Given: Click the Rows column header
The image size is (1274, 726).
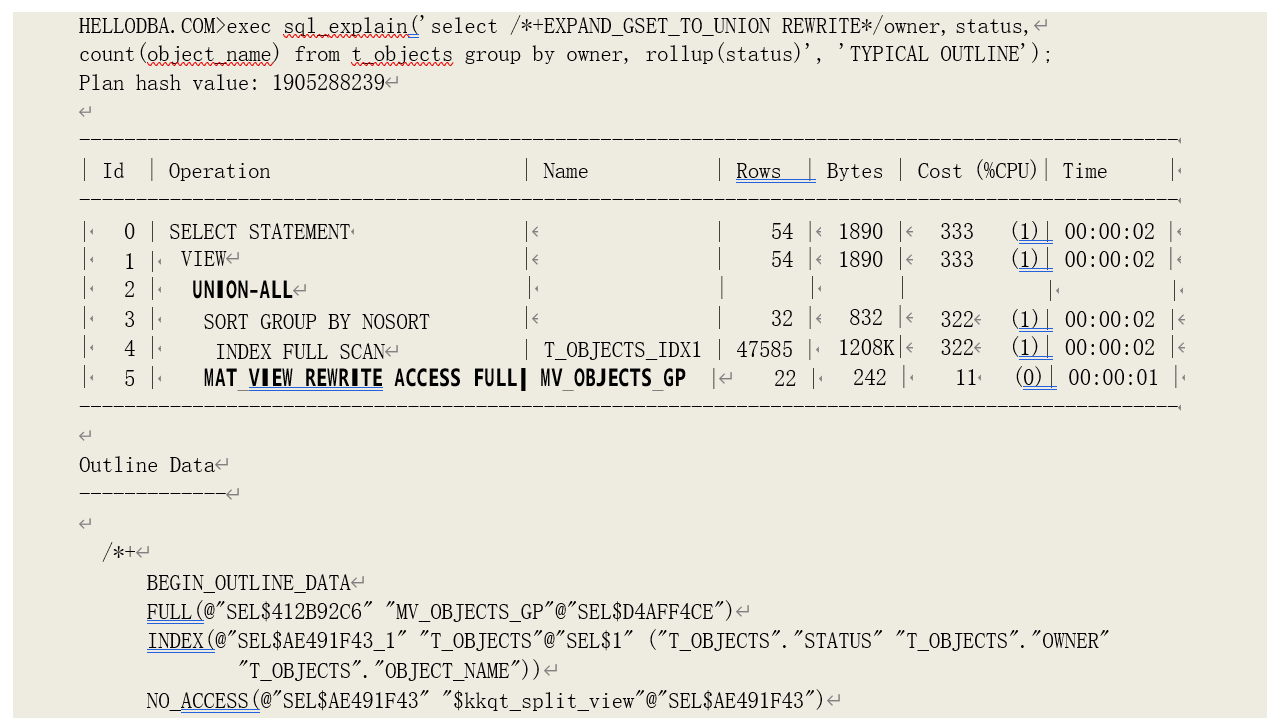Looking at the screenshot, I should click(x=758, y=171).
